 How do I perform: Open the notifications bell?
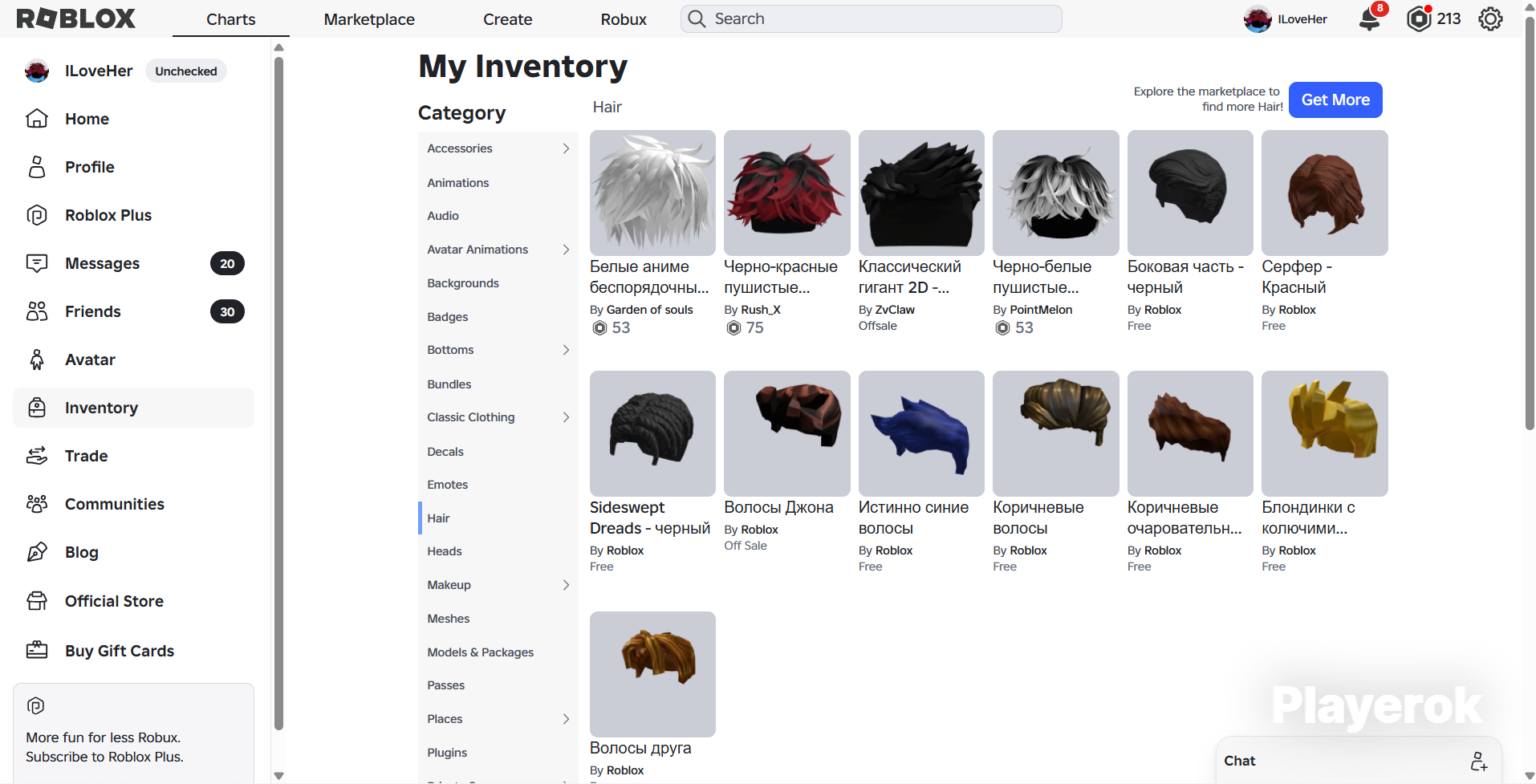click(x=1370, y=18)
